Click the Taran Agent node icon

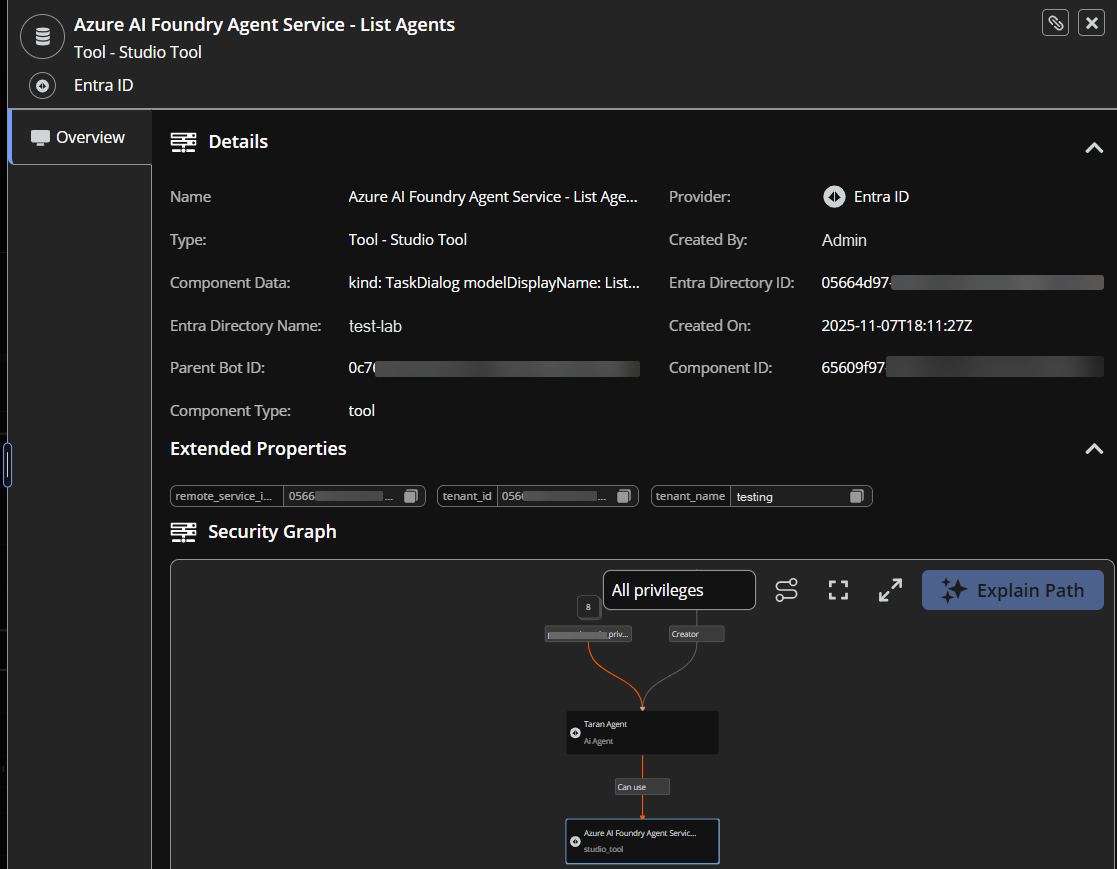click(x=575, y=732)
